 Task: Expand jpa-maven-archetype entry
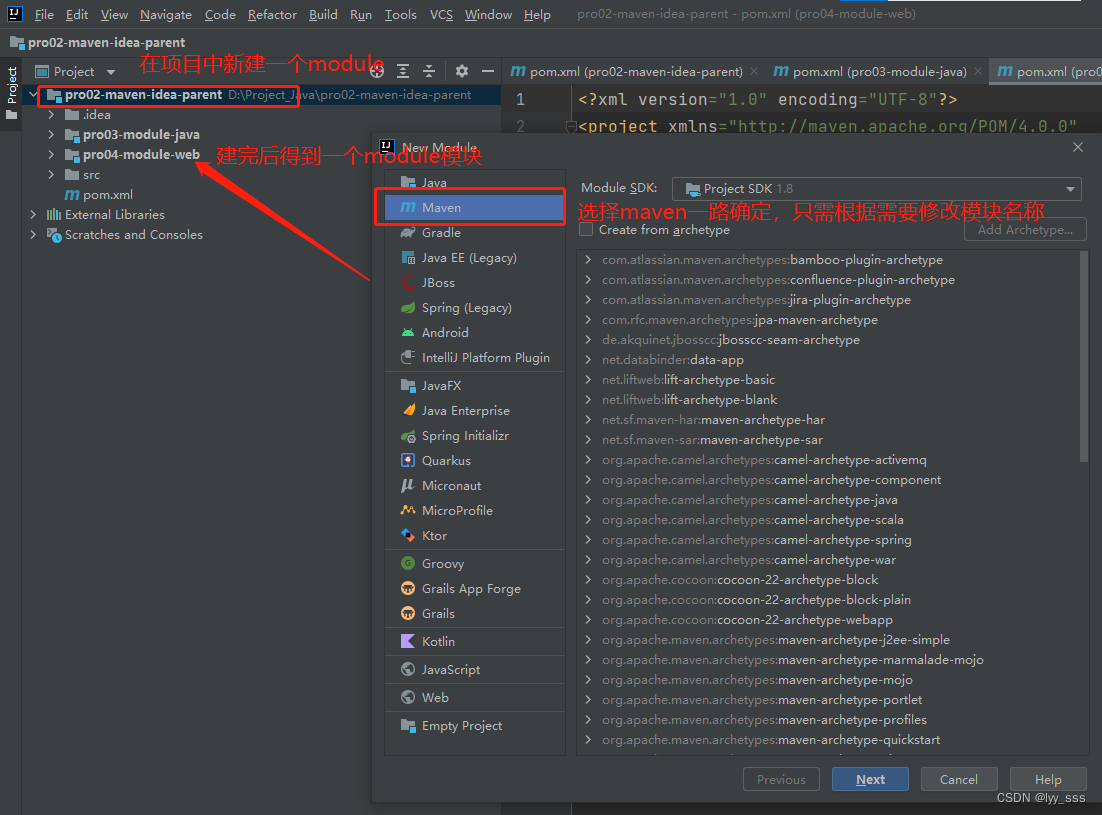(588, 320)
